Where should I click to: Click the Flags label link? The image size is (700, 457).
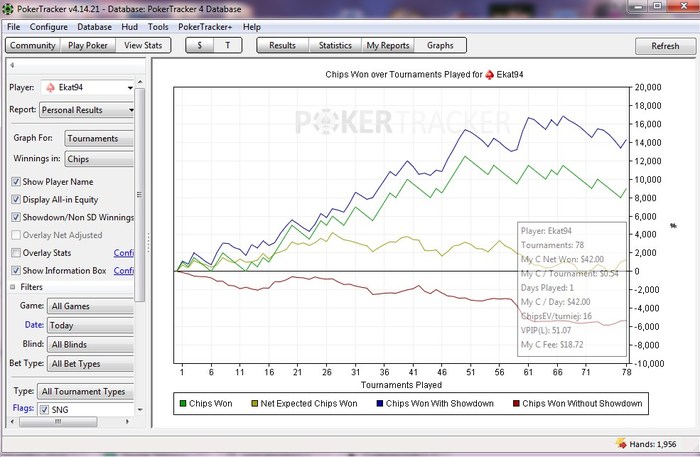coord(23,408)
